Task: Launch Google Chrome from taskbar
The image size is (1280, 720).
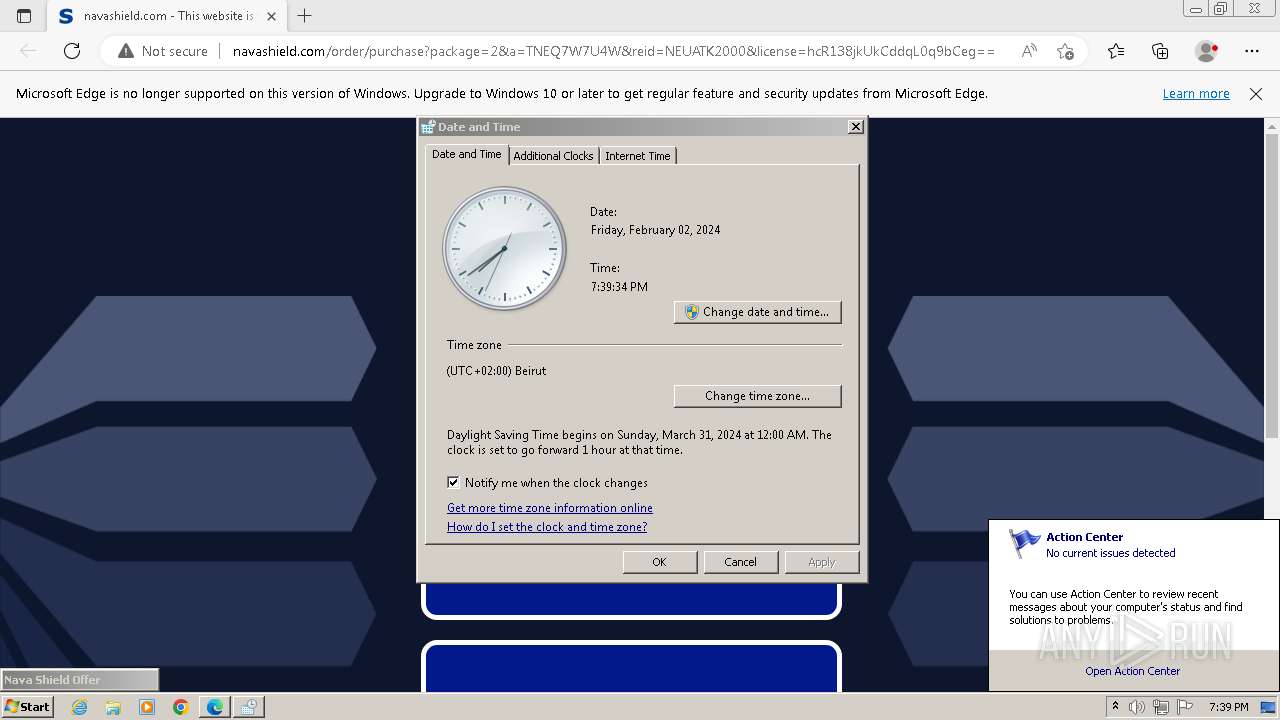Action: (x=181, y=707)
